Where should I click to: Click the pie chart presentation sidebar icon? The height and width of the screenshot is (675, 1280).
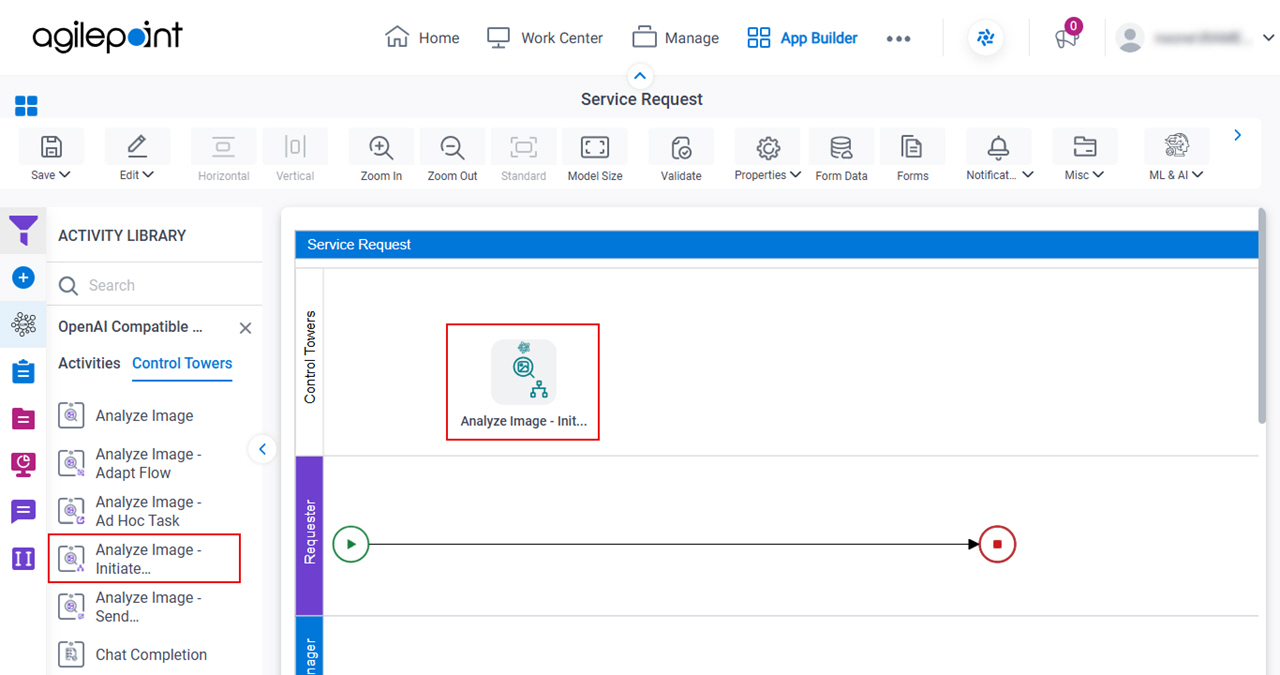pyautogui.click(x=23, y=464)
